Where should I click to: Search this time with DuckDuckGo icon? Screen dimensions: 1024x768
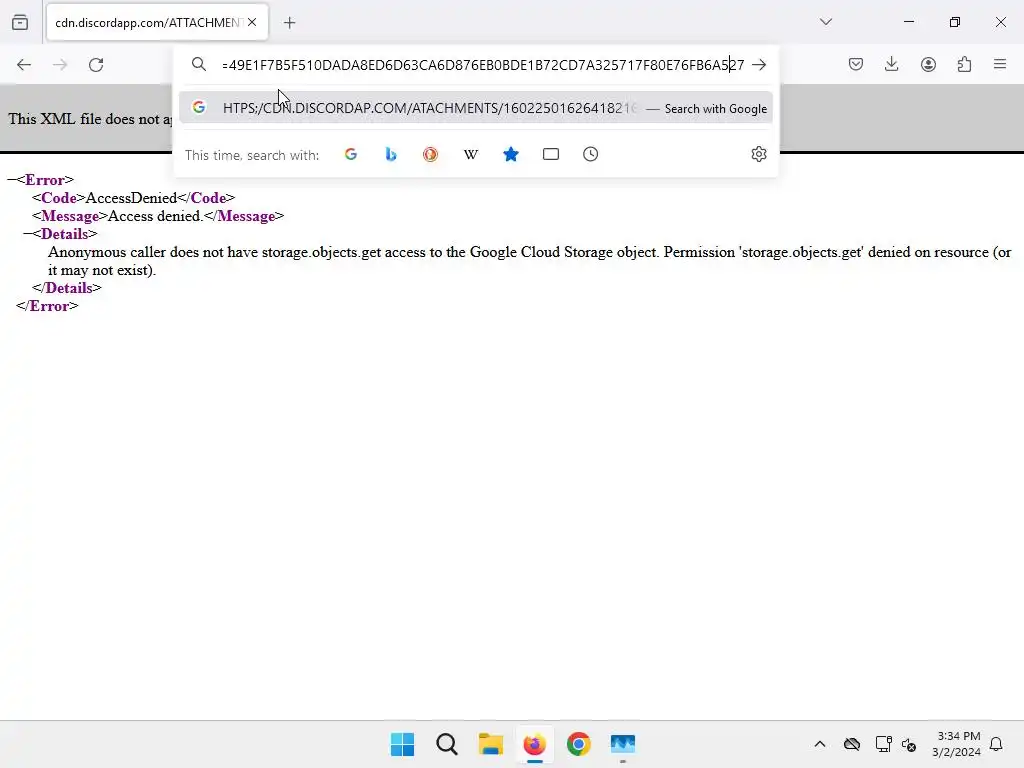pos(430,154)
